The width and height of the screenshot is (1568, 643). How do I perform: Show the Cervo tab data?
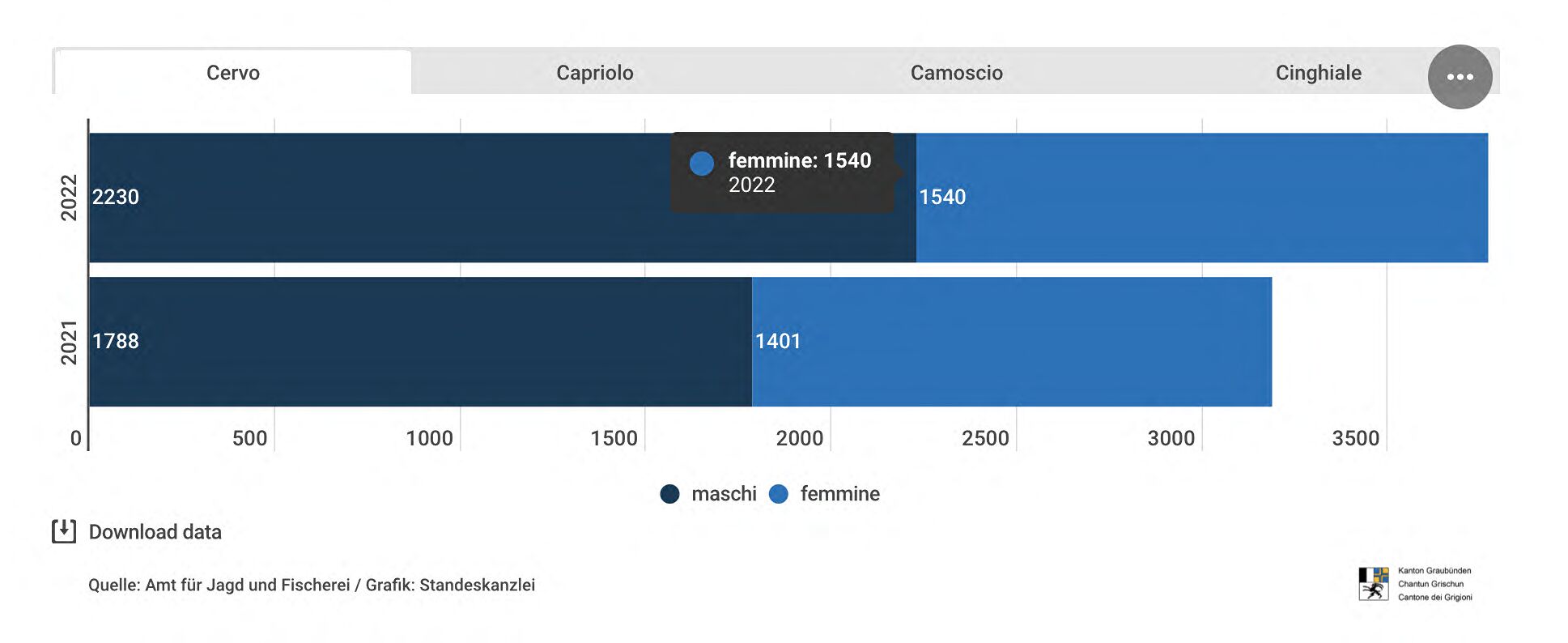pos(232,72)
